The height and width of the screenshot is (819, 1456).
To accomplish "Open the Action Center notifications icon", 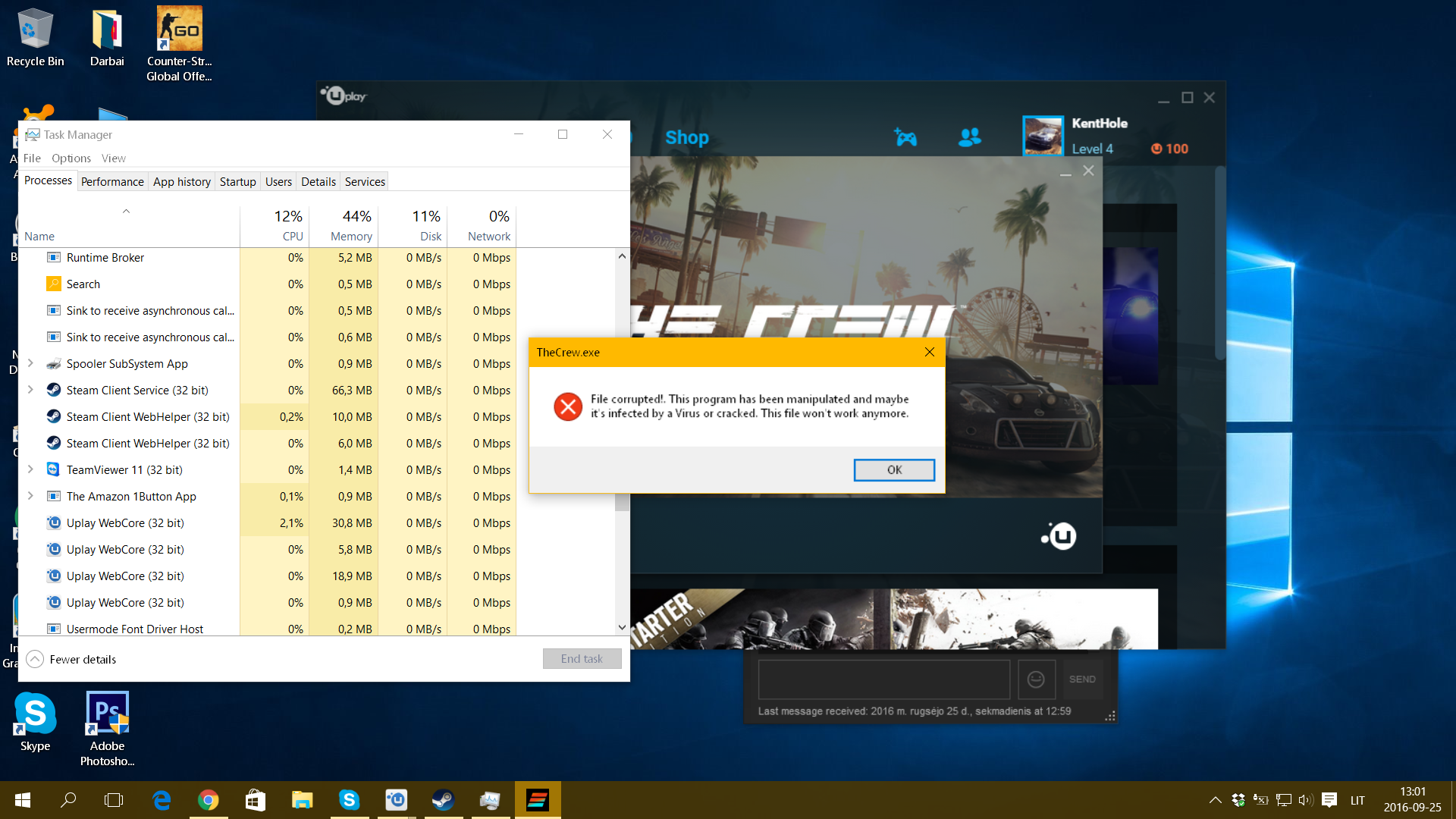I will (1329, 800).
